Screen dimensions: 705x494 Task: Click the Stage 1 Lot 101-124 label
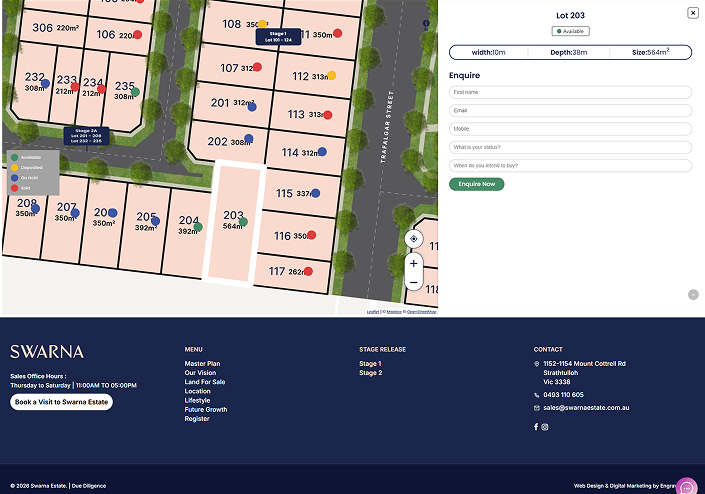click(x=278, y=36)
